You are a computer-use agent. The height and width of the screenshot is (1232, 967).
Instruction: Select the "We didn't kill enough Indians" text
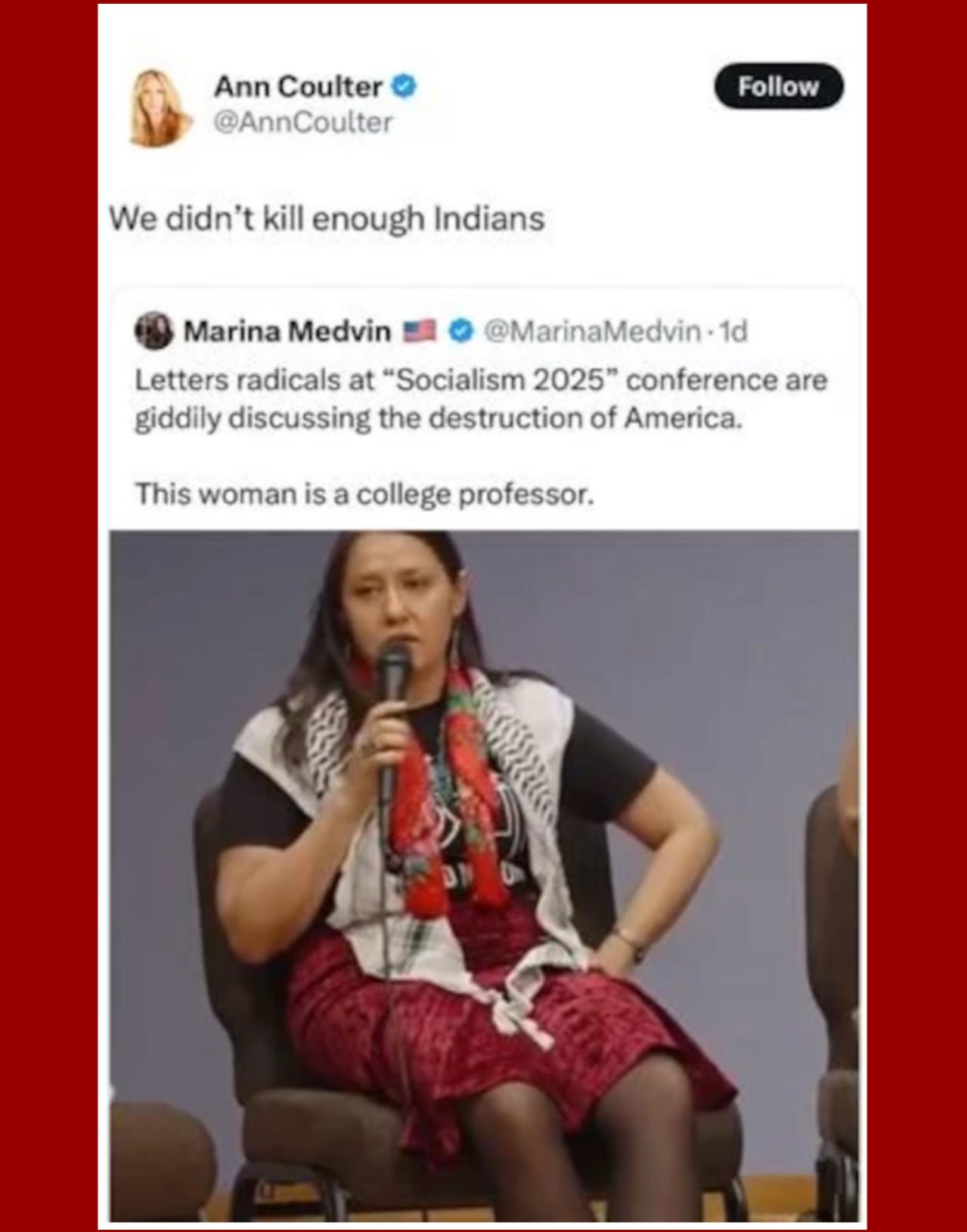tap(327, 219)
